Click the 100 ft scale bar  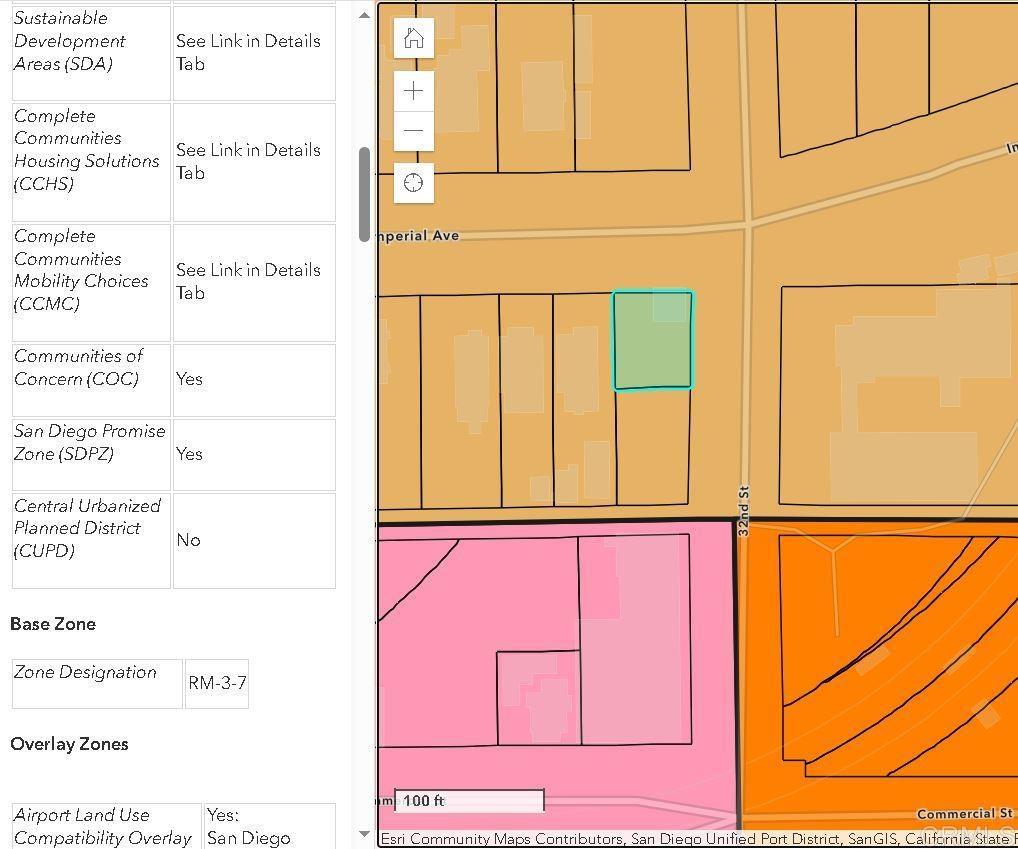469,801
